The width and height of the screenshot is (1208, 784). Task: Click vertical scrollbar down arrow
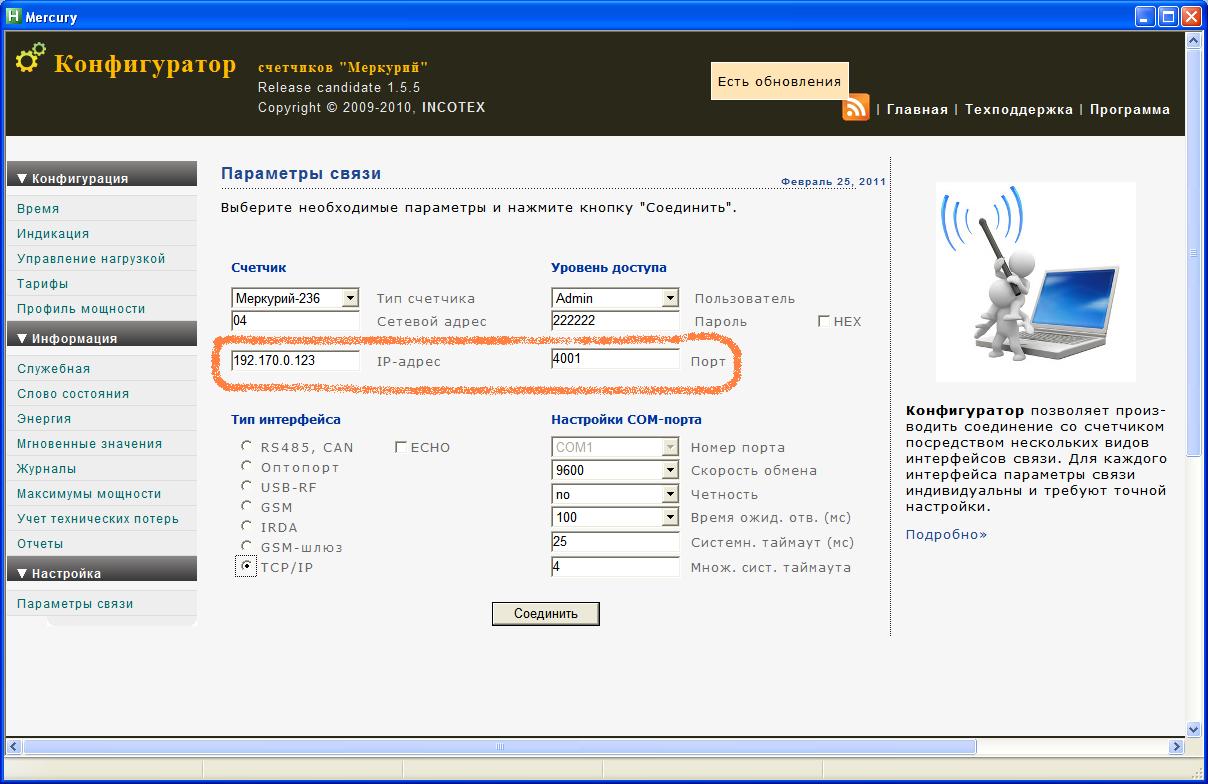coord(1193,730)
